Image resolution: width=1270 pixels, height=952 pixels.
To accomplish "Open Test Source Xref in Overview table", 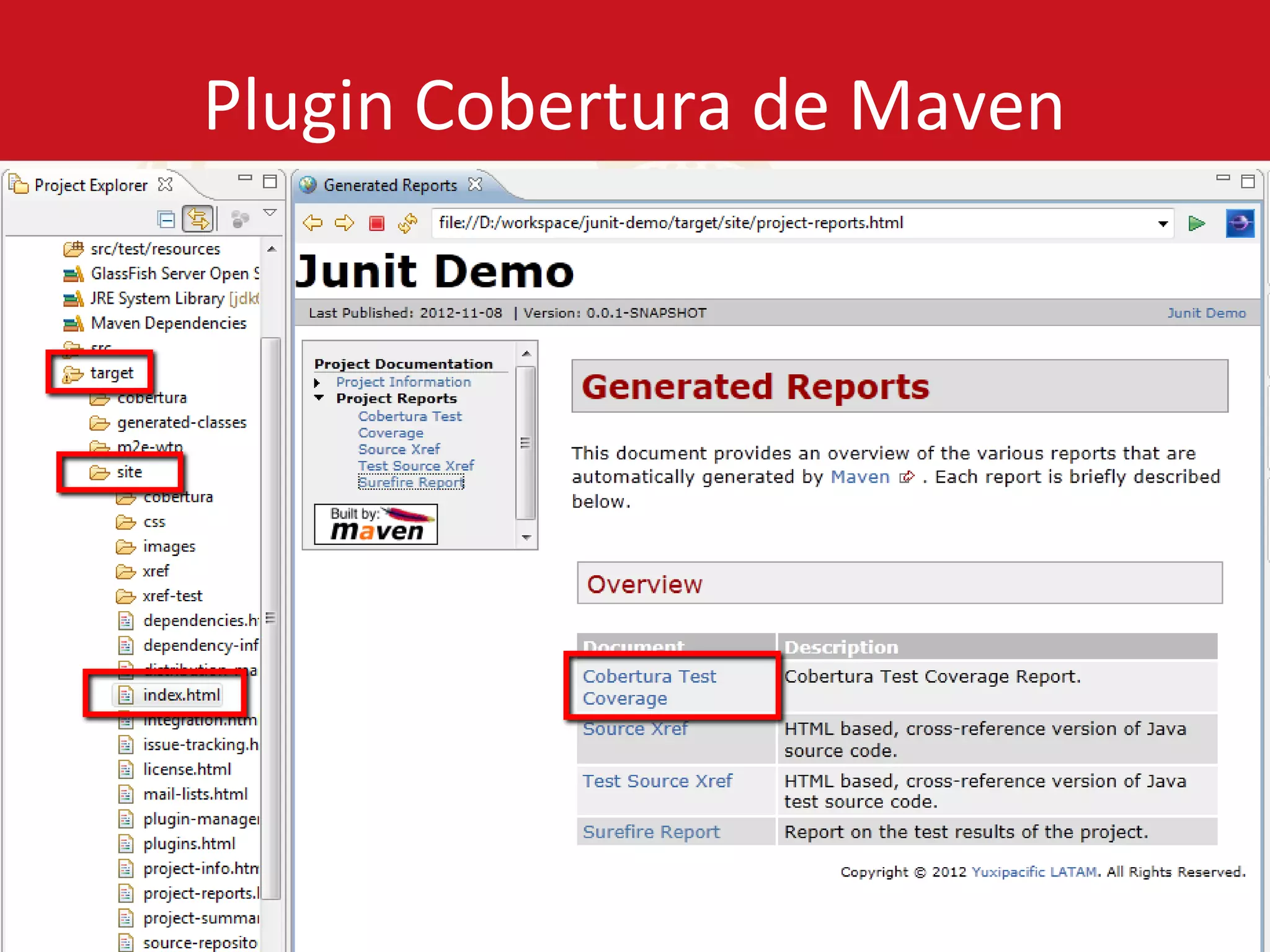I will pos(657,781).
